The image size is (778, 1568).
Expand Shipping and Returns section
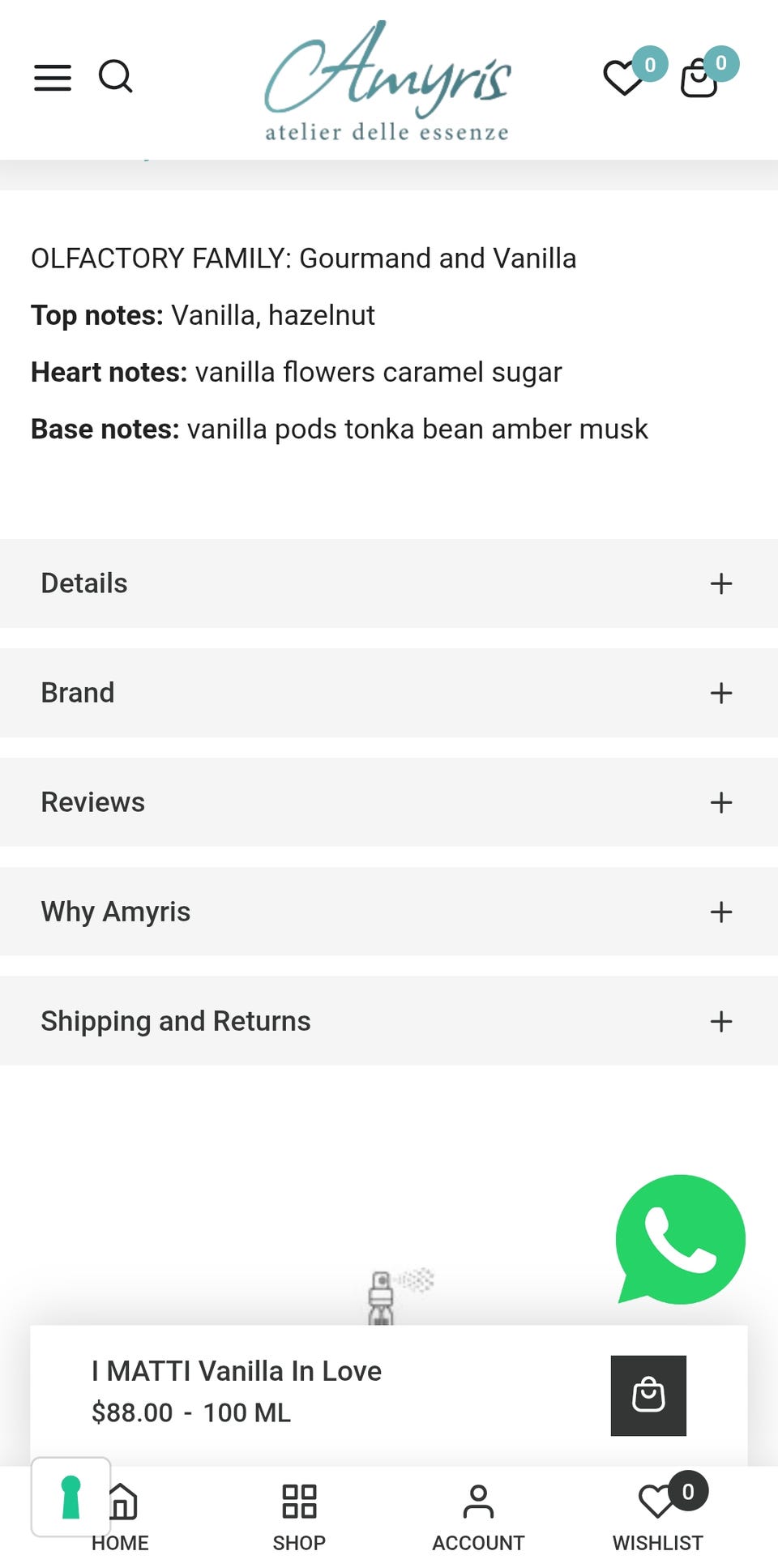click(x=389, y=1021)
